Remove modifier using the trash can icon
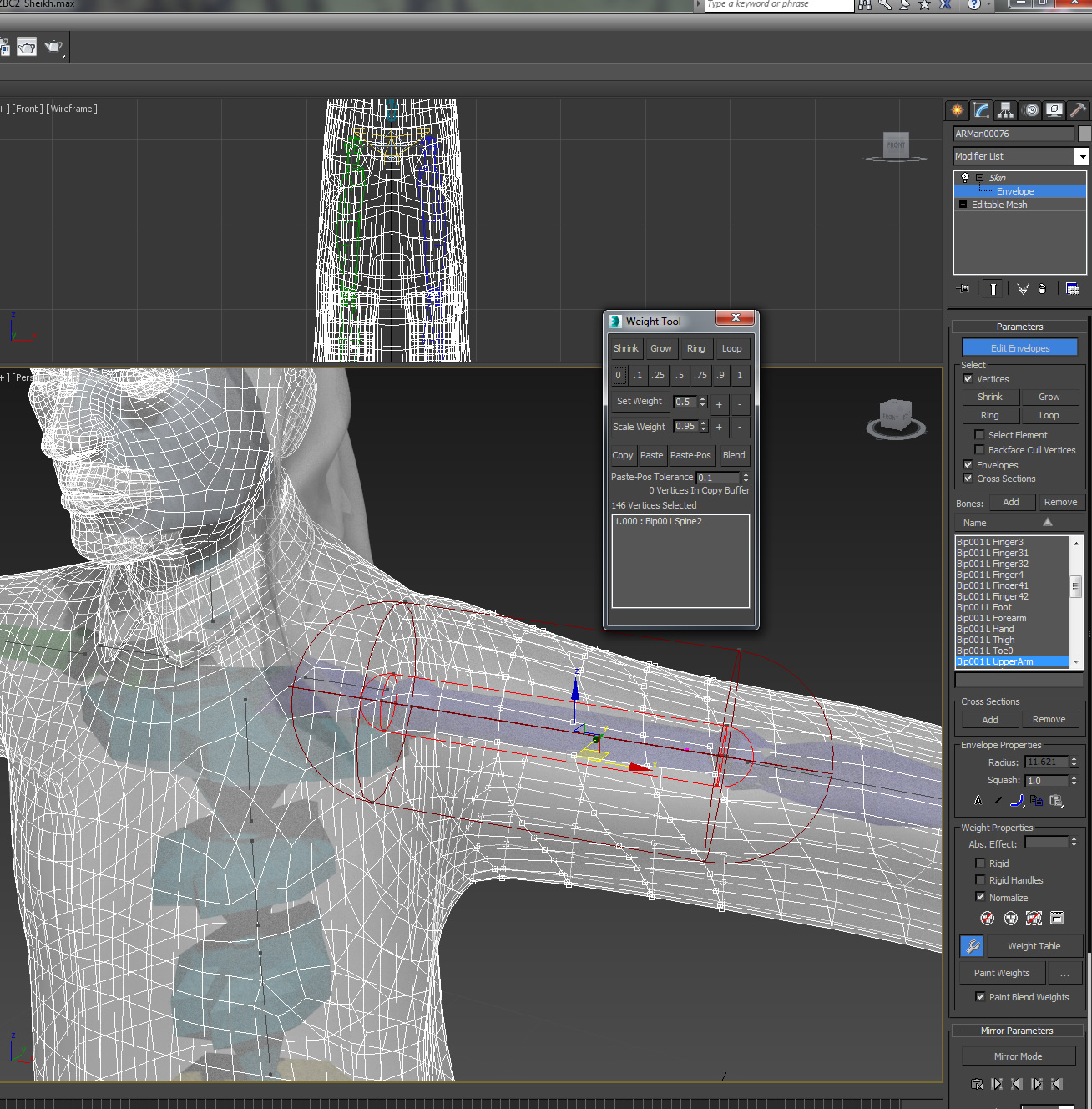Screen dimensions: 1092x1109 pos(1042,288)
